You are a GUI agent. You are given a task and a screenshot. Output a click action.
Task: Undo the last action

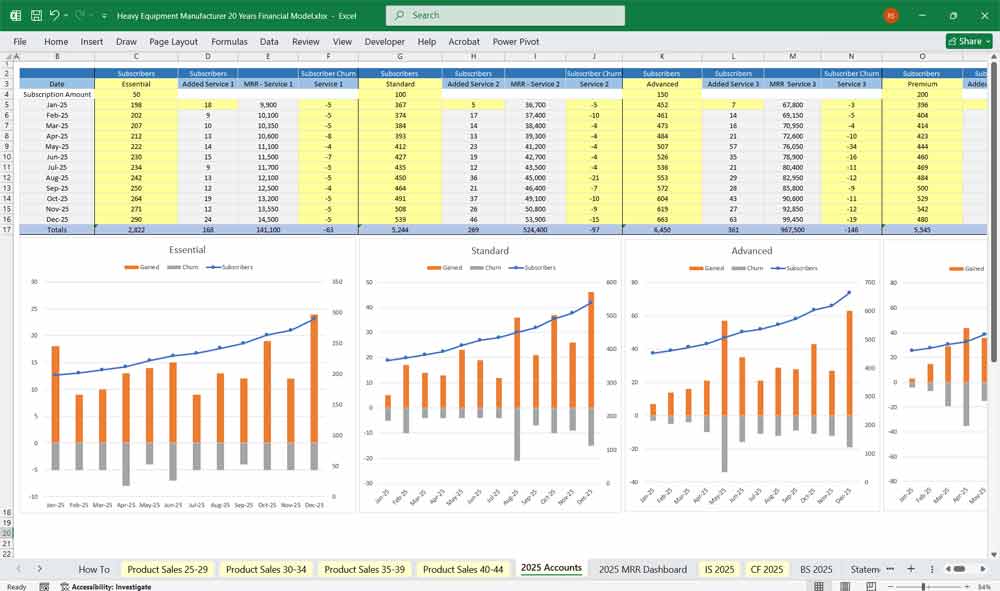55,15
